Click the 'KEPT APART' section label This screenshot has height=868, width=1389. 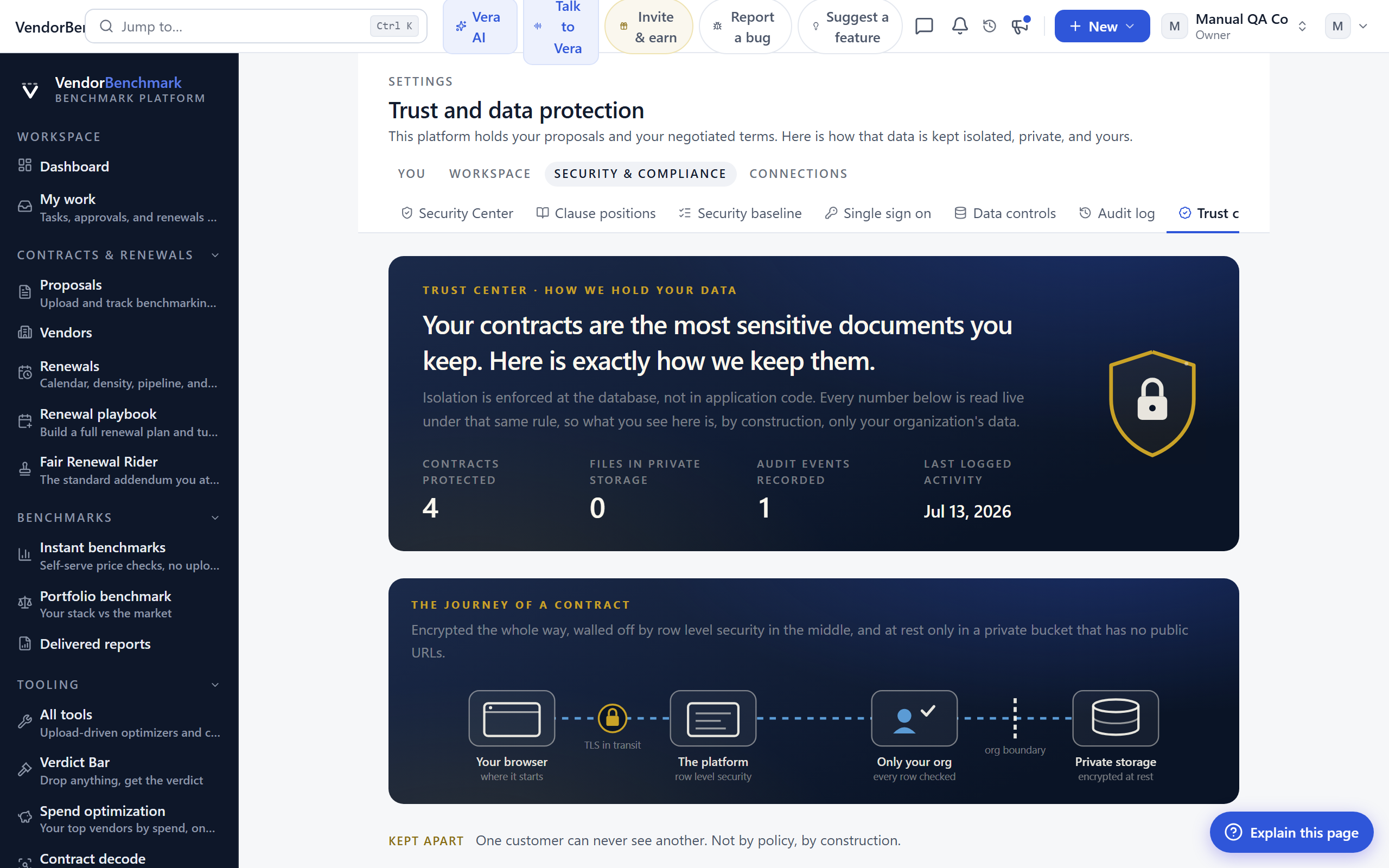(426, 840)
